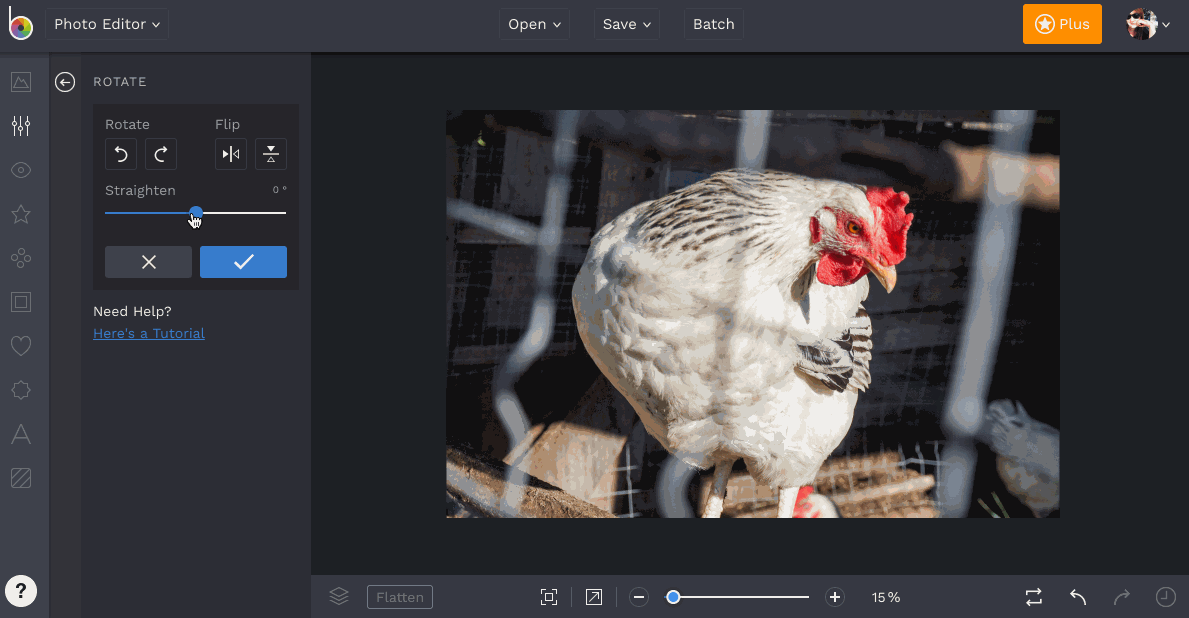Image resolution: width=1189 pixels, height=618 pixels.
Task: Click the Straighten 0 ° value
Action: [280, 190]
